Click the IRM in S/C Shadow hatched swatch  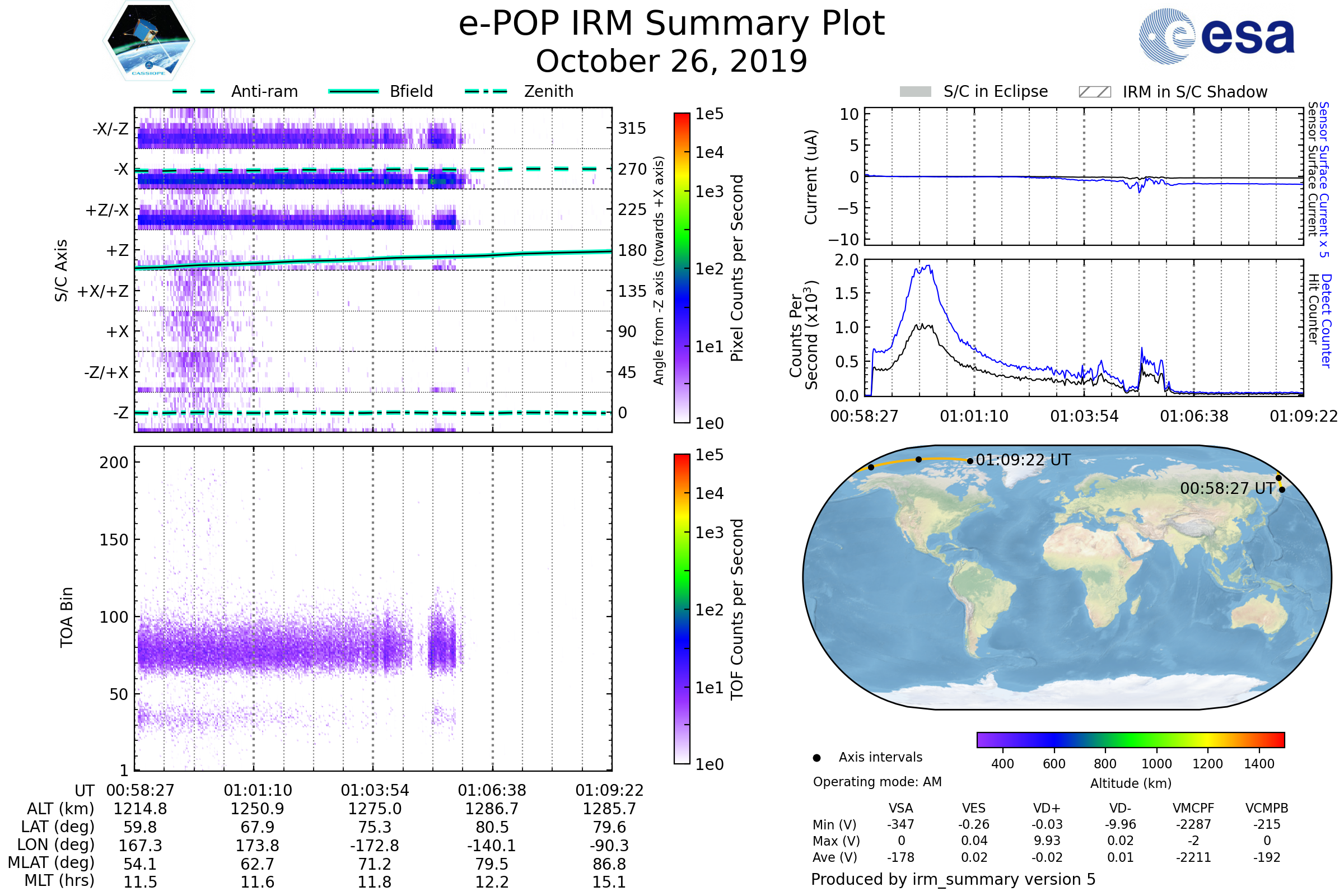(x=1094, y=92)
